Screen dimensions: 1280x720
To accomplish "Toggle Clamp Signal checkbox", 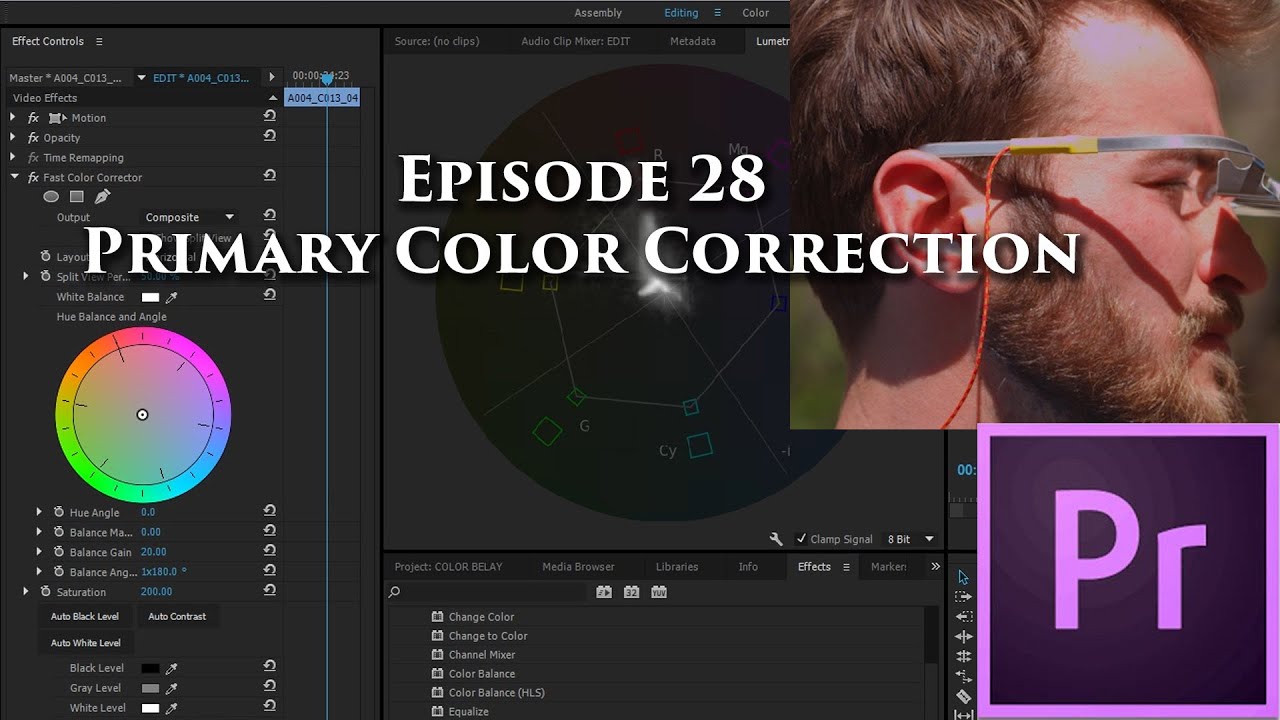I will coord(801,539).
